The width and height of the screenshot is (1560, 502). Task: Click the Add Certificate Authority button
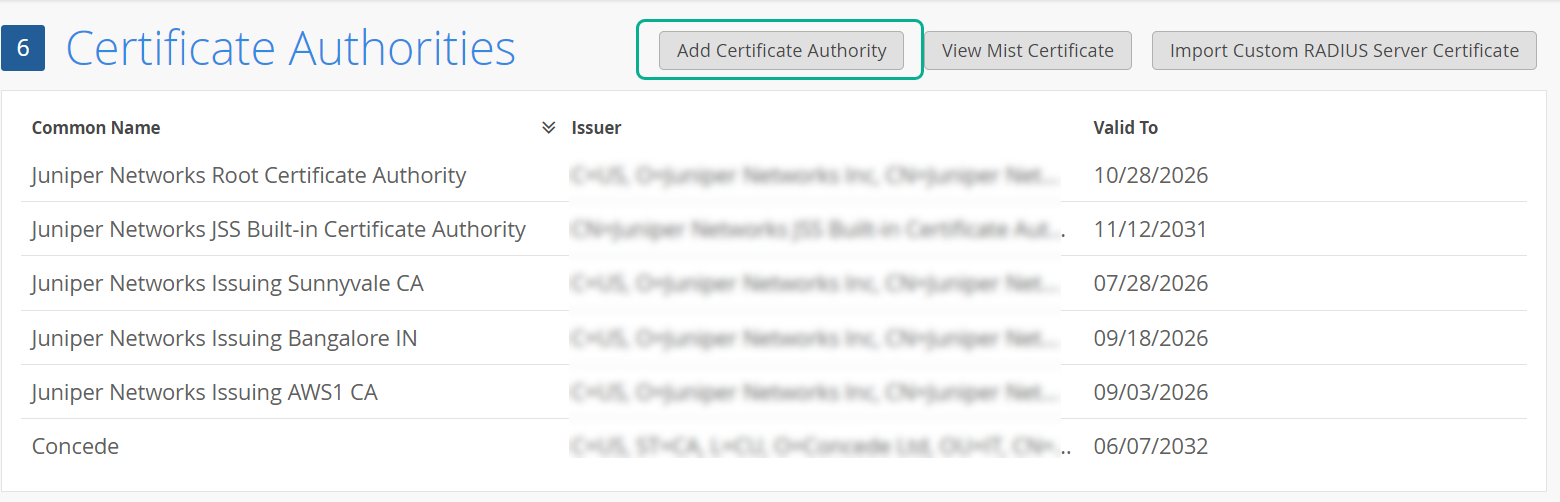coord(781,50)
